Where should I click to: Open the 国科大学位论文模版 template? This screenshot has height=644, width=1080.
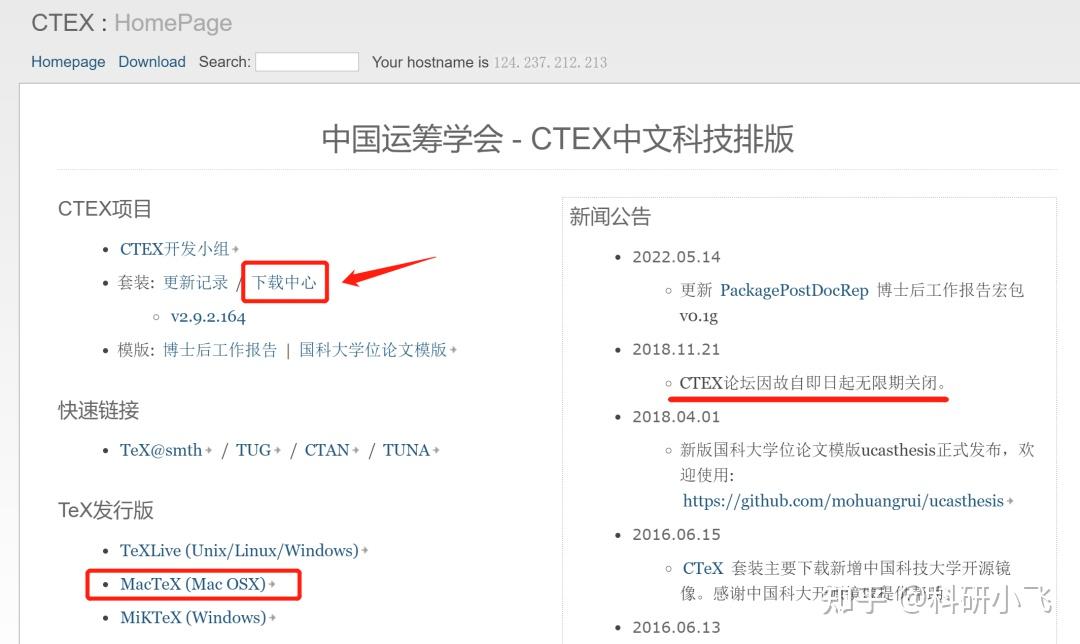coord(370,350)
